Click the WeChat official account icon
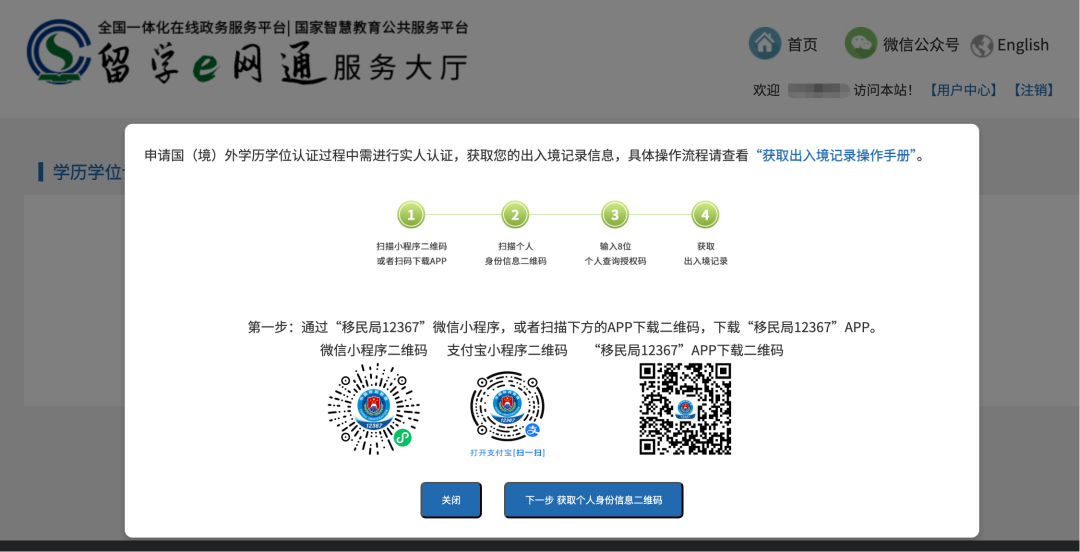The width and height of the screenshot is (1080, 552). (x=861, y=43)
